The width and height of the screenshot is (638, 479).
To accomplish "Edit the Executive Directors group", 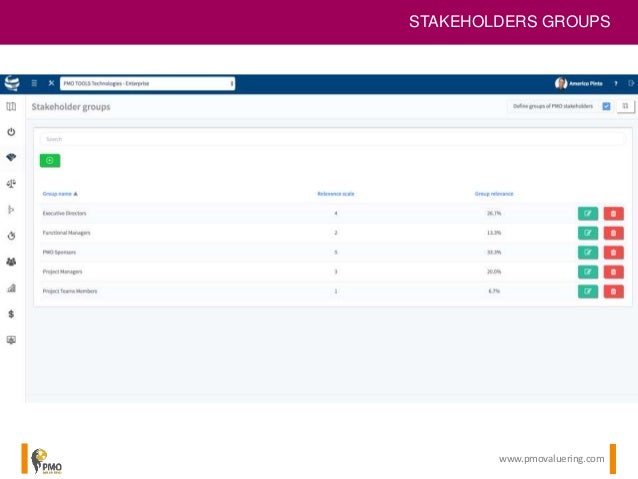I will [x=588, y=213].
